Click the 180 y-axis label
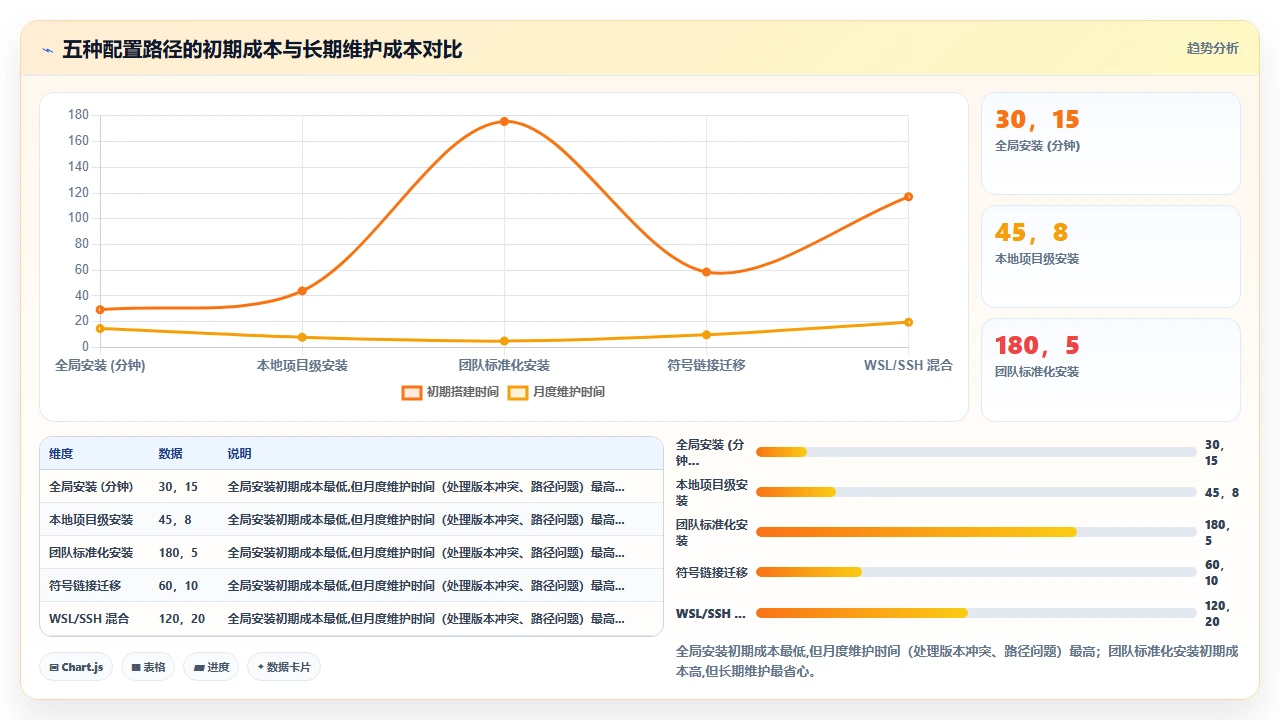1280x720 pixels. pos(79,115)
